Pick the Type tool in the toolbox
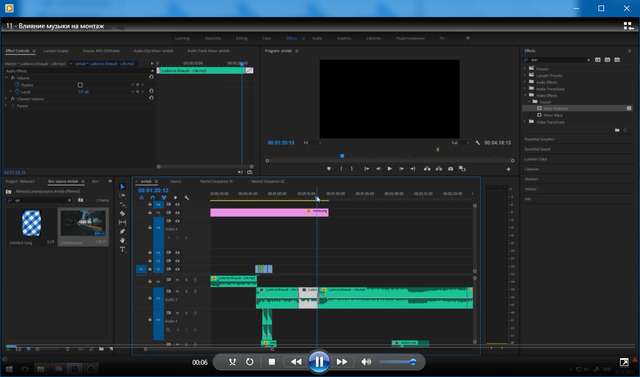The width and height of the screenshot is (640, 377). point(122,249)
